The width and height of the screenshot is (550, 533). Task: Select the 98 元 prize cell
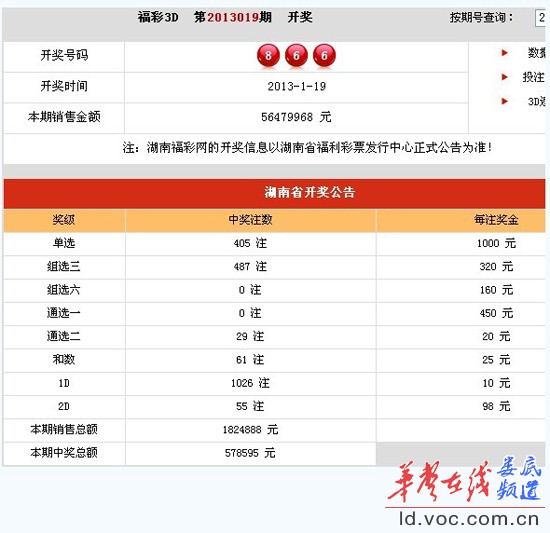[496, 406]
